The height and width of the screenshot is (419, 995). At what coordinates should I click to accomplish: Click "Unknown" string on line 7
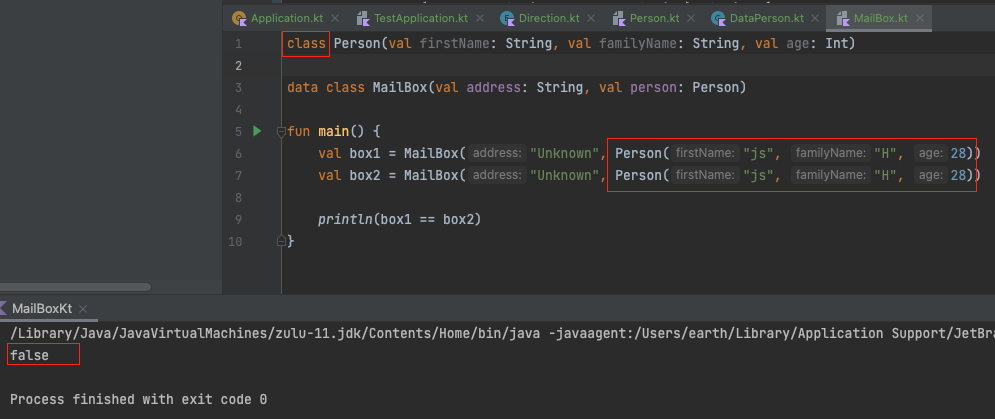coord(565,175)
